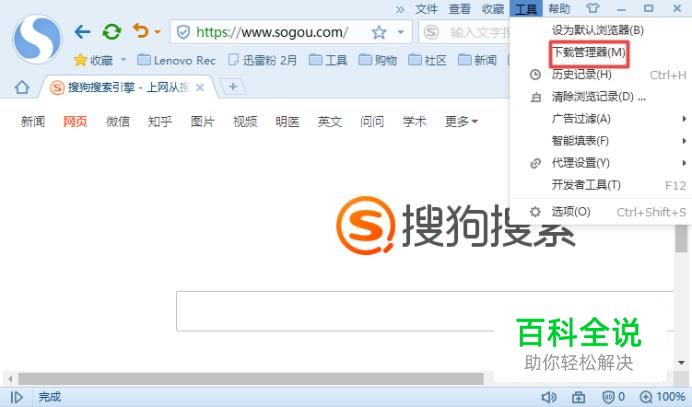The image size is (692, 407).
Task: Click the address bar URL field
Action: [x=272, y=32]
